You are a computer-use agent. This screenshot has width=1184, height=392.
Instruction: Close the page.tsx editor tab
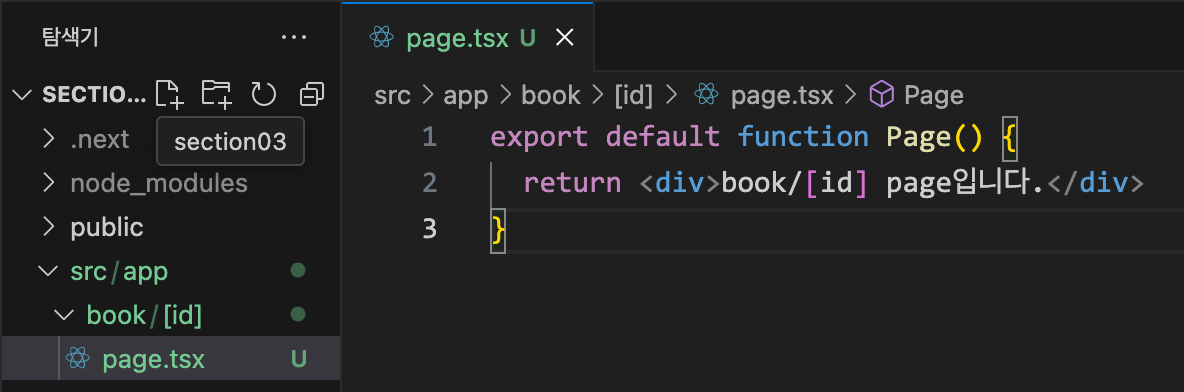coord(564,39)
